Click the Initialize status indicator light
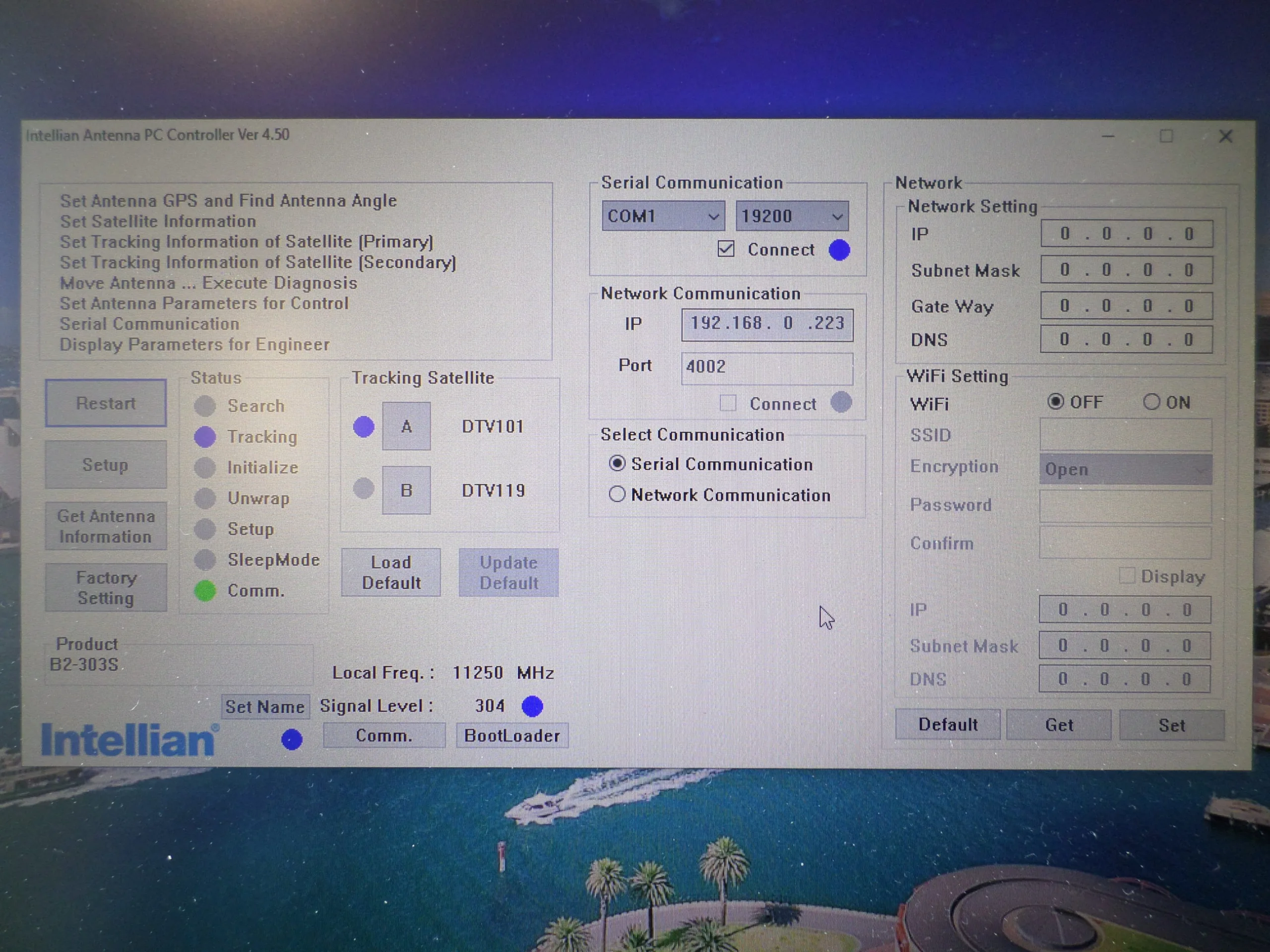The height and width of the screenshot is (952, 1270). point(205,468)
